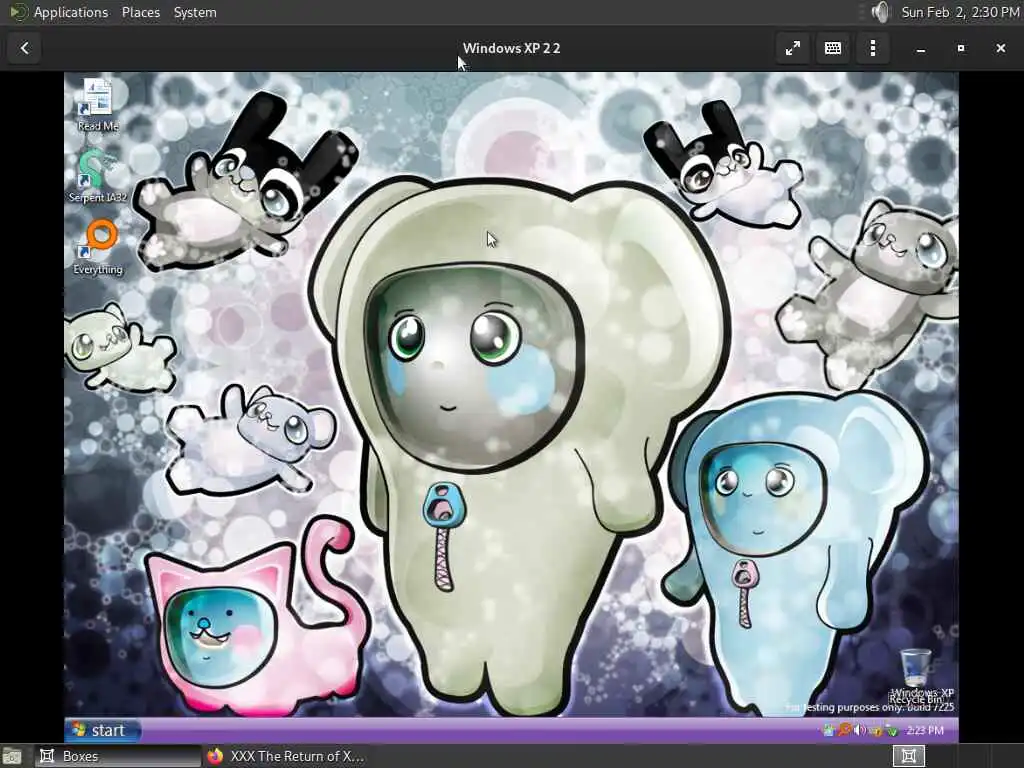Open the Read Me desktop shortcut
Viewport: 1024px width, 768px height.
point(98,104)
